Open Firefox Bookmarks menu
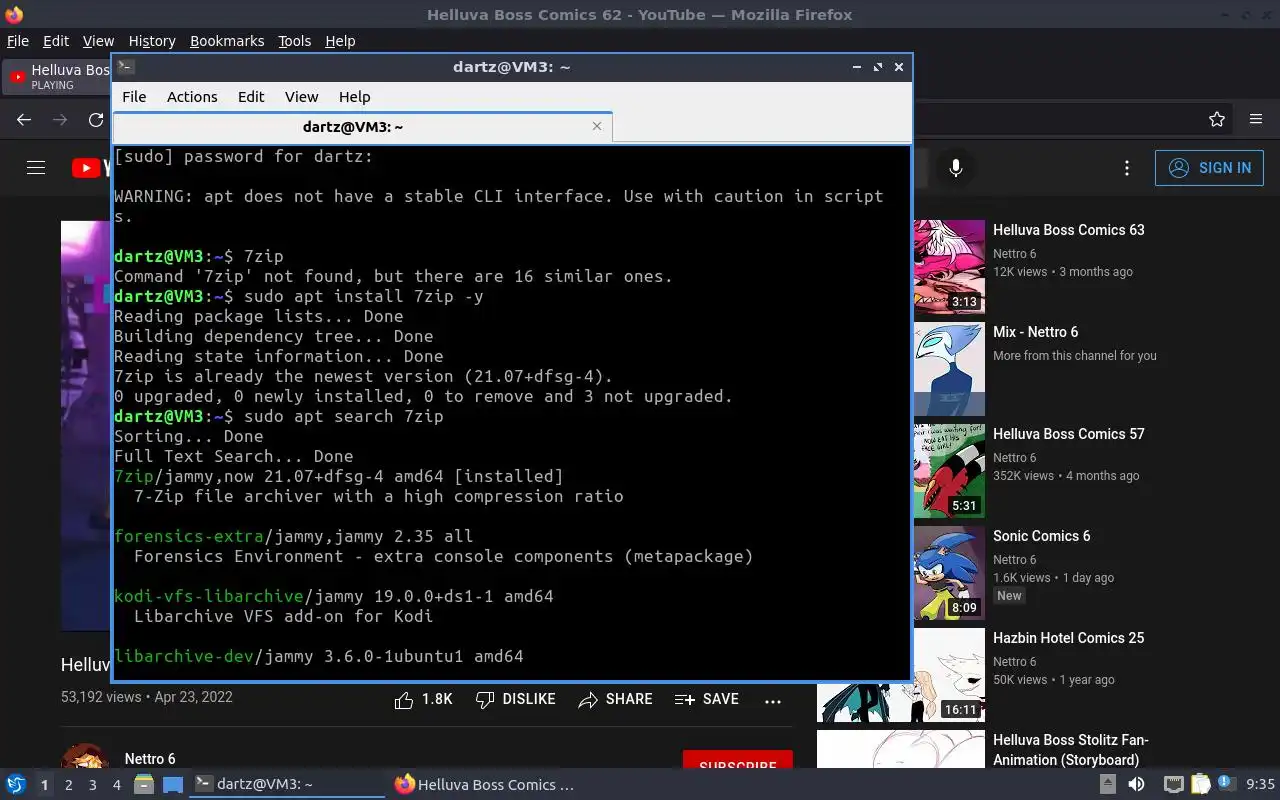This screenshot has height=800, width=1280. pyautogui.click(x=227, y=41)
